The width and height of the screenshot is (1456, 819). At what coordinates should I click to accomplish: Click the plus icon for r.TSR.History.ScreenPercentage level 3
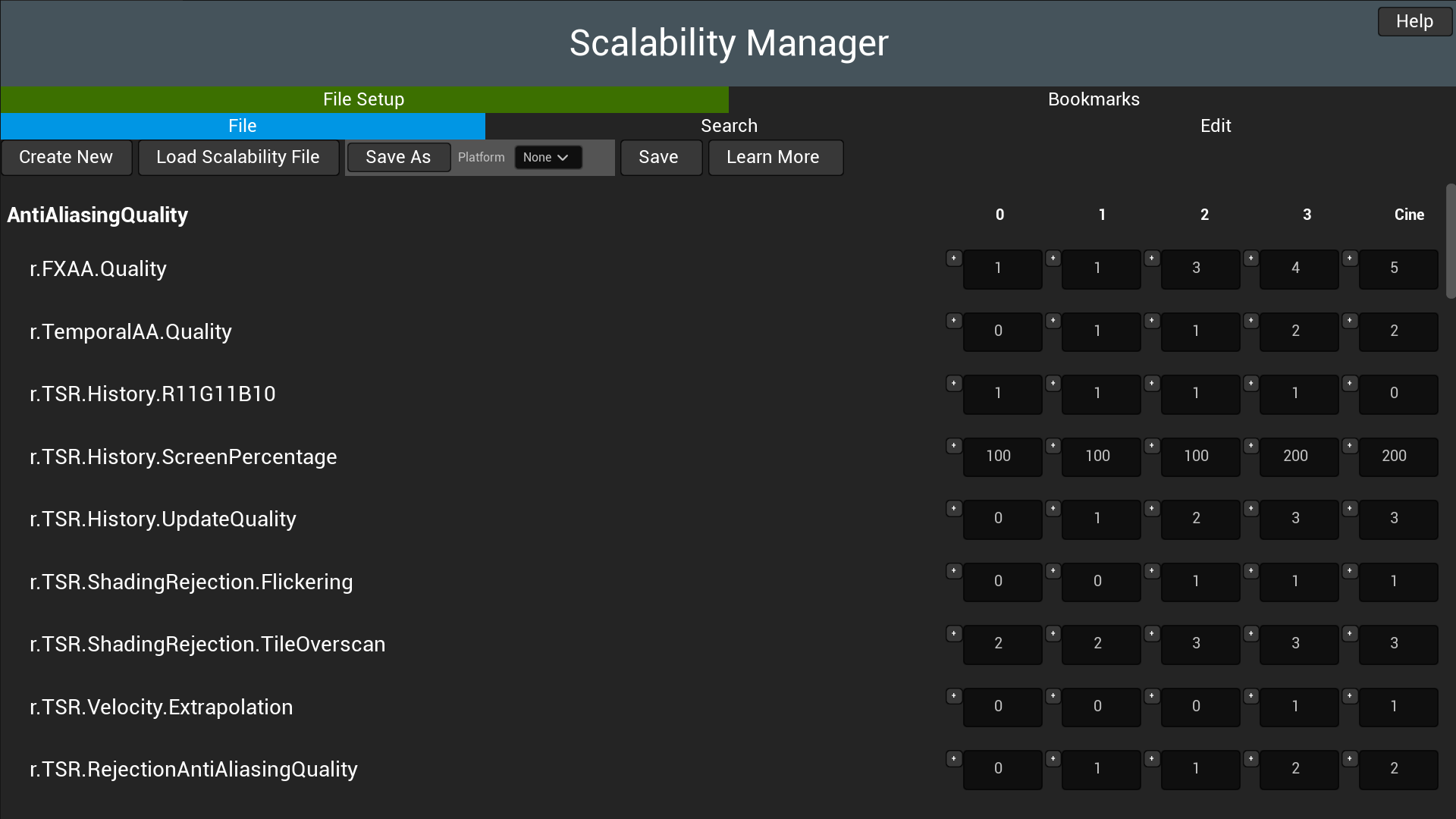coord(1251,446)
